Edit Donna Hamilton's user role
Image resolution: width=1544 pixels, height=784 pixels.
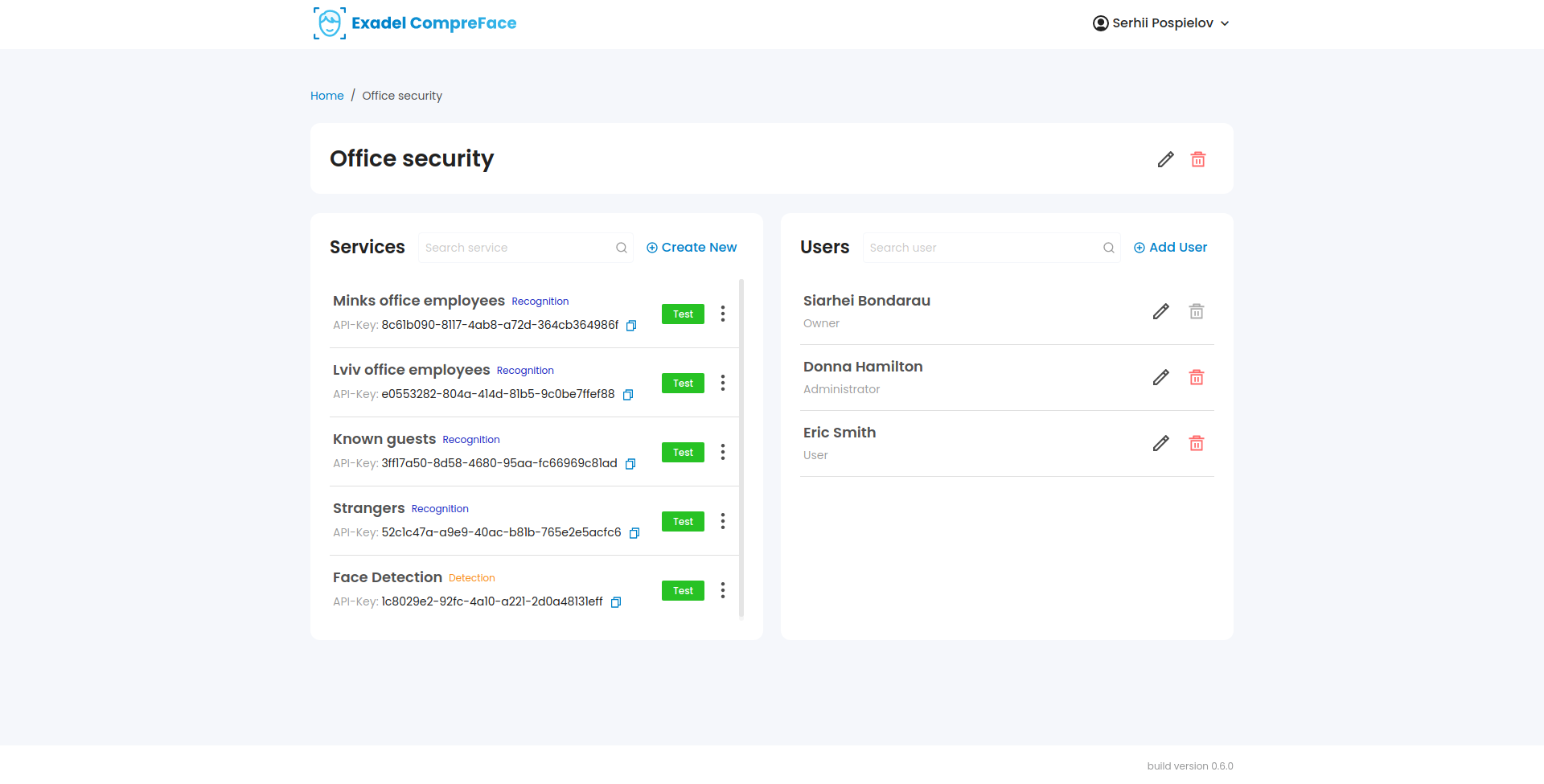click(x=1160, y=377)
